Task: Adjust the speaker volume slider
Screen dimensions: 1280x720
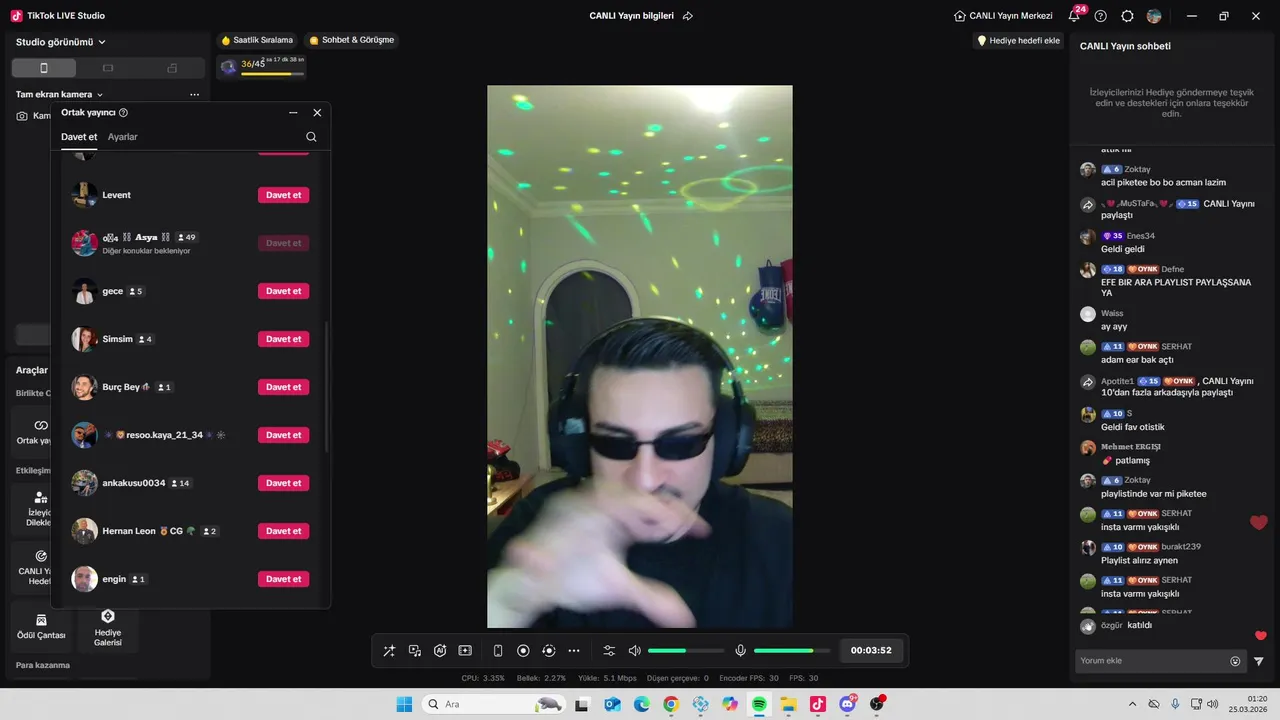Action: point(686,651)
